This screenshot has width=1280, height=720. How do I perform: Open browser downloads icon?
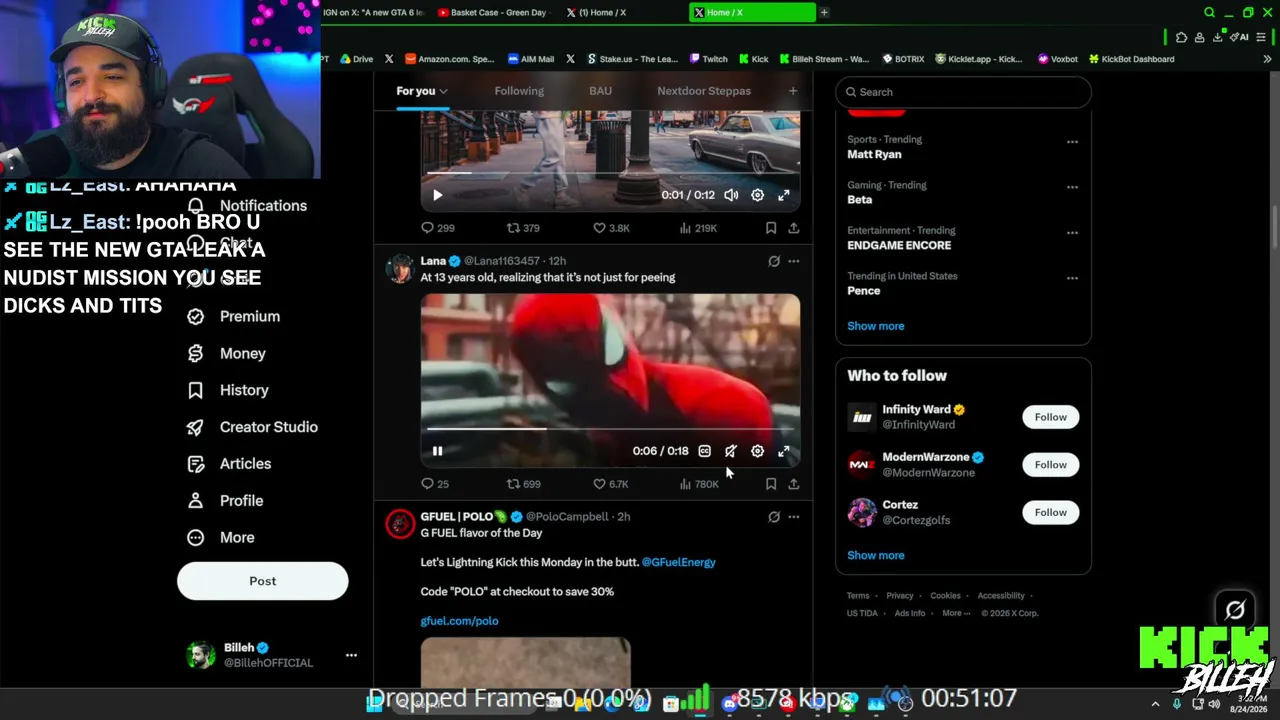[x=1218, y=38]
